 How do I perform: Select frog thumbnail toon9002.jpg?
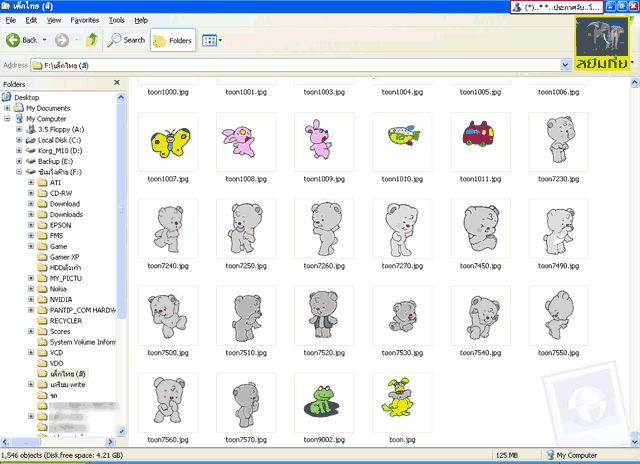(x=324, y=402)
